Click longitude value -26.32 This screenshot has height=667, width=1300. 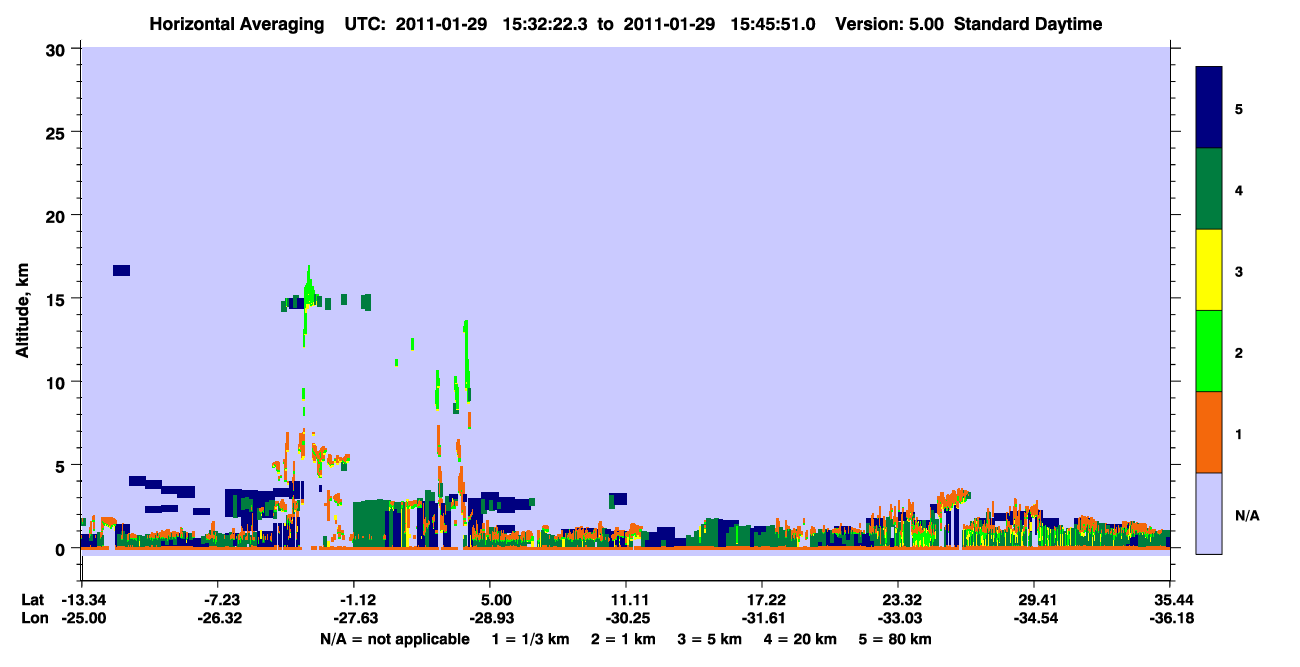click(x=218, y=619)
